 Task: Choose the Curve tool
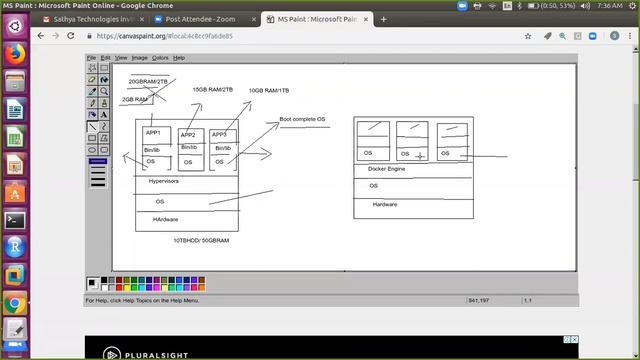(x=104, y=127)
